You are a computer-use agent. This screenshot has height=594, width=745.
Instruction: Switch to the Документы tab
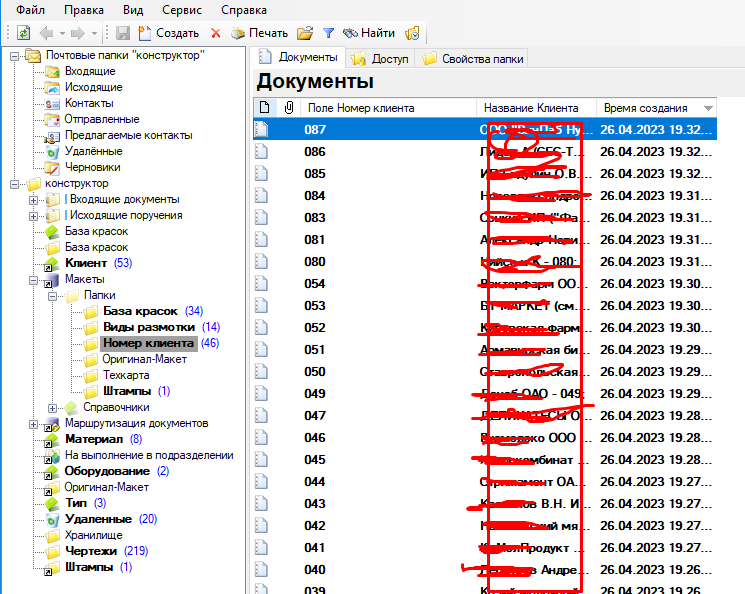tap(298, 57)
